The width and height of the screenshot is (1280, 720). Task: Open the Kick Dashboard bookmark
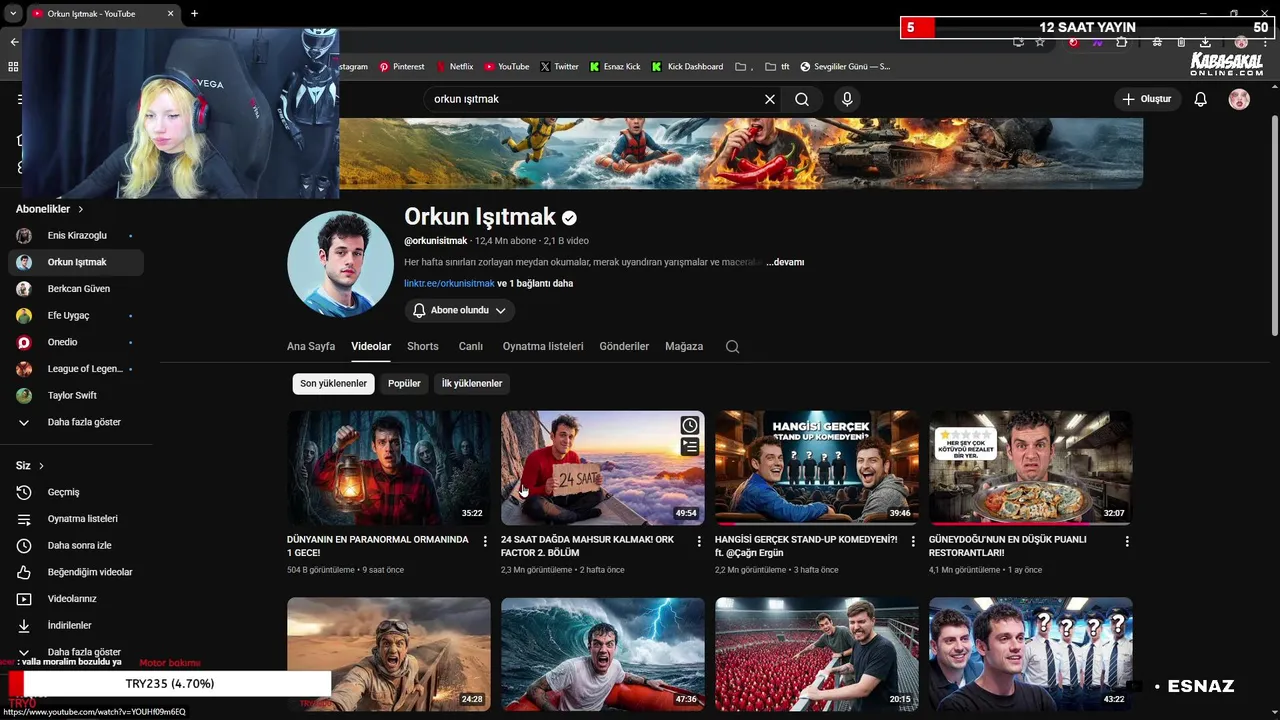click(x=687, y=67)
